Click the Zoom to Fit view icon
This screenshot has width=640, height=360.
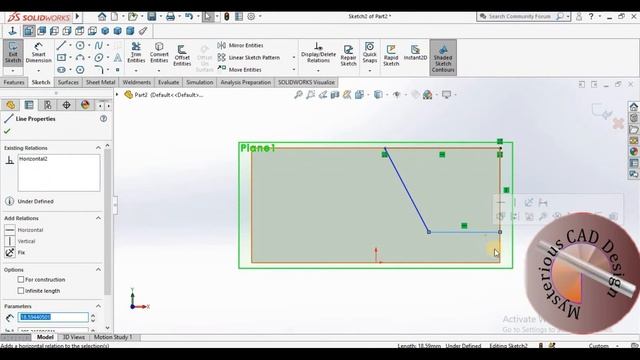pyautogui.click(x=298, y=95)
